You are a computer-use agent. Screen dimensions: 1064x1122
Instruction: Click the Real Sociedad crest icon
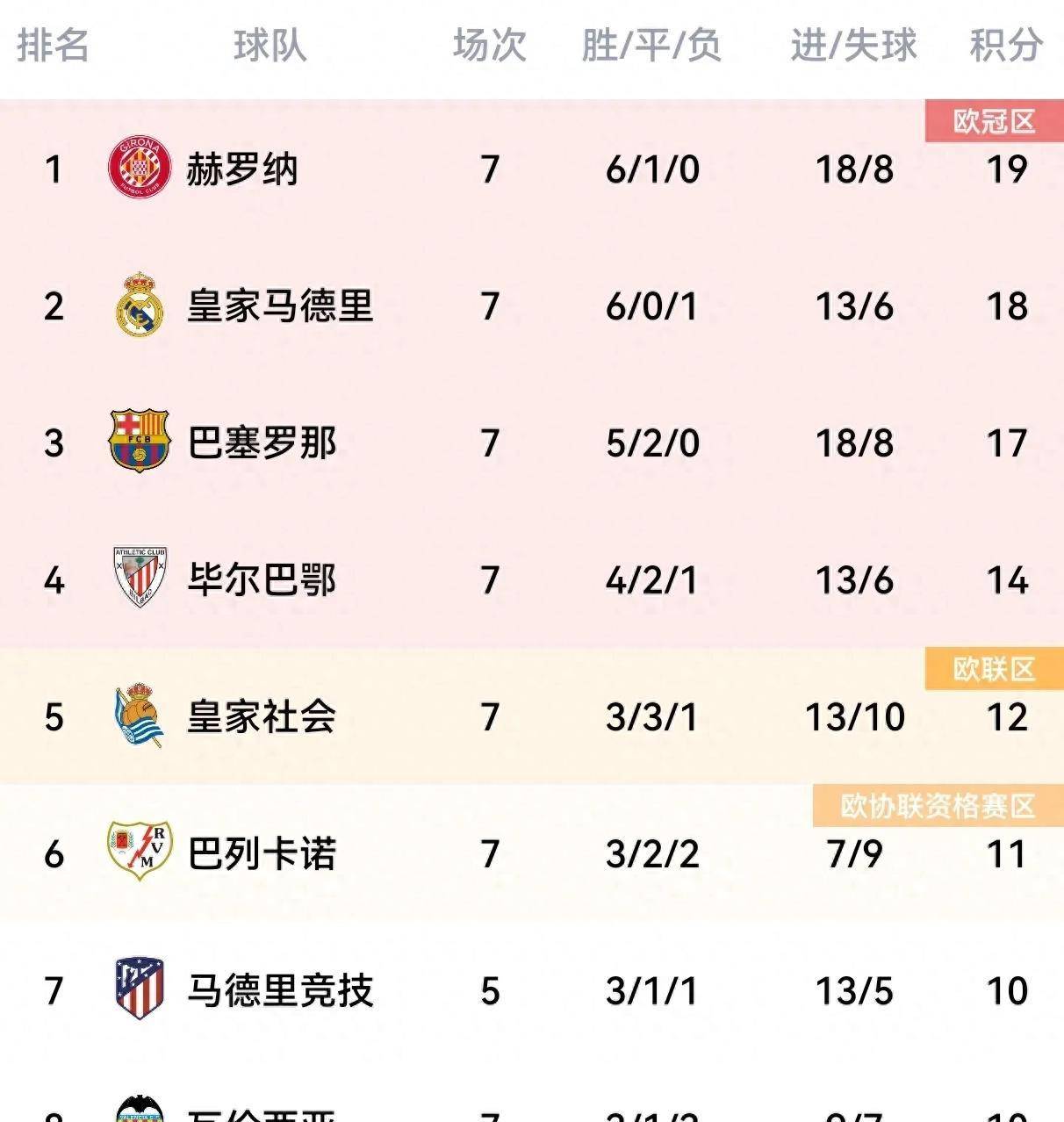tap(140, 716)
